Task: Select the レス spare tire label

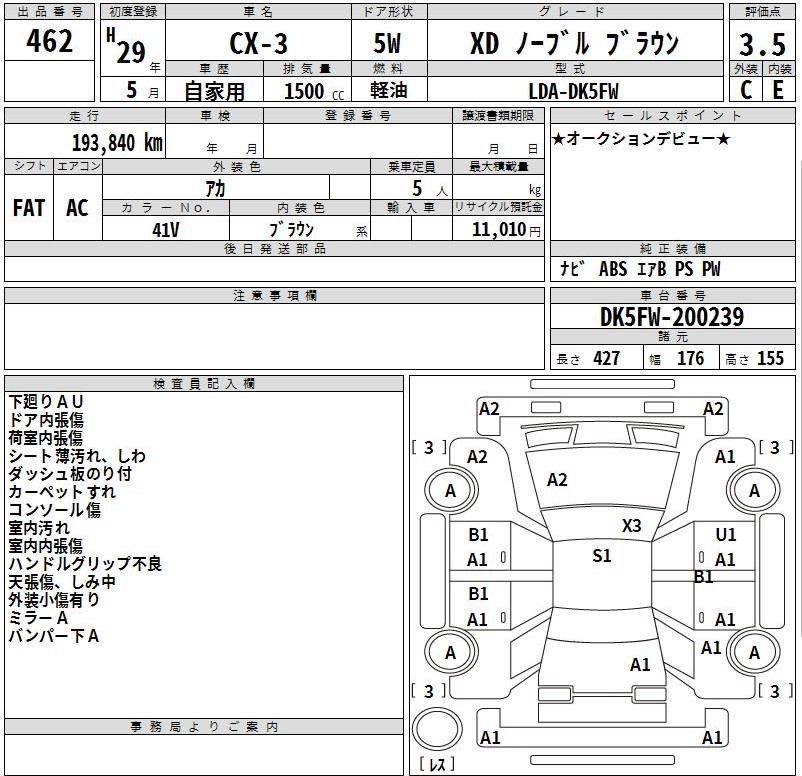Action: point(436,764)
